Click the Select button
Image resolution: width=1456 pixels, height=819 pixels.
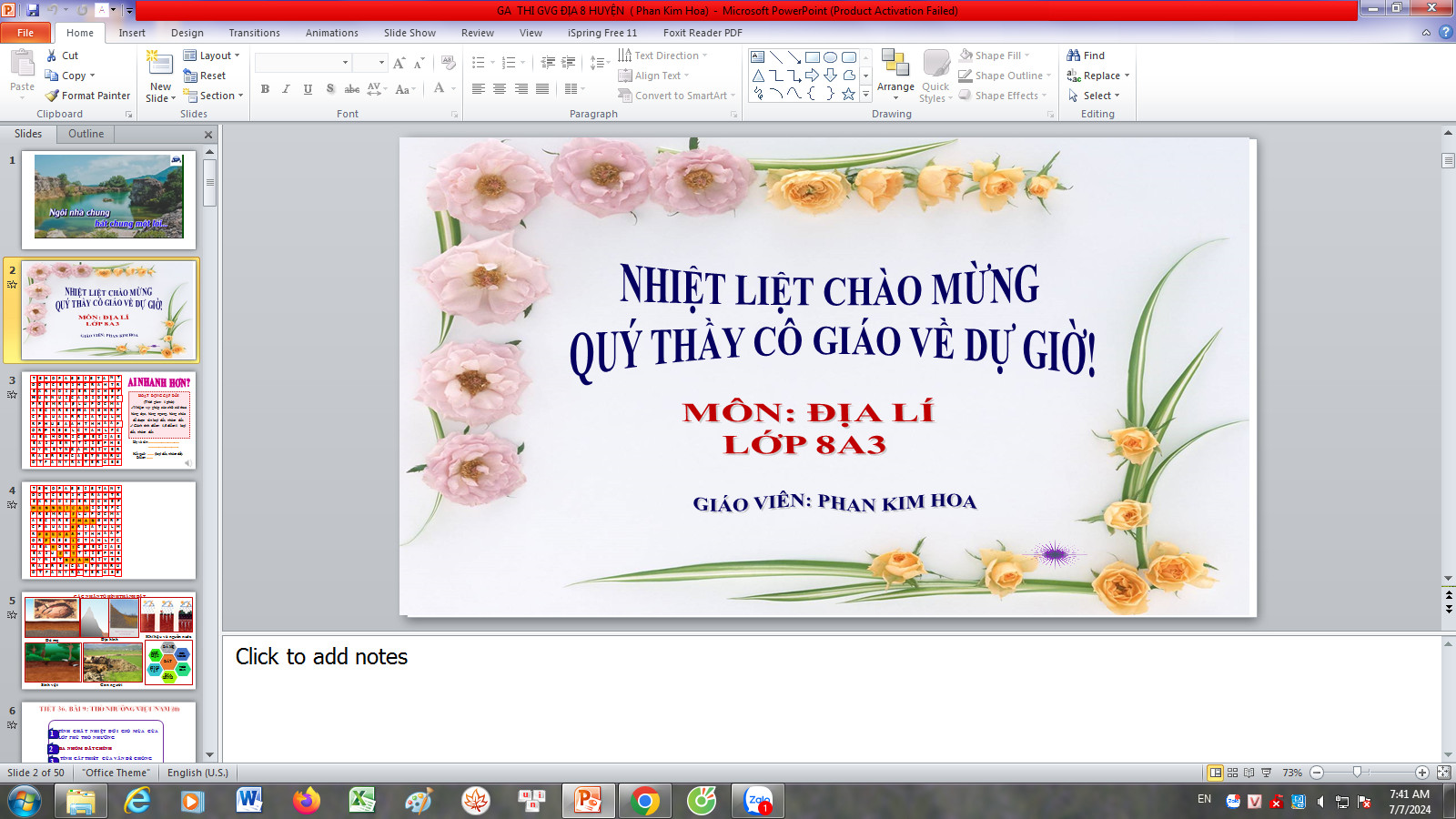click(x=1094, y=96)
